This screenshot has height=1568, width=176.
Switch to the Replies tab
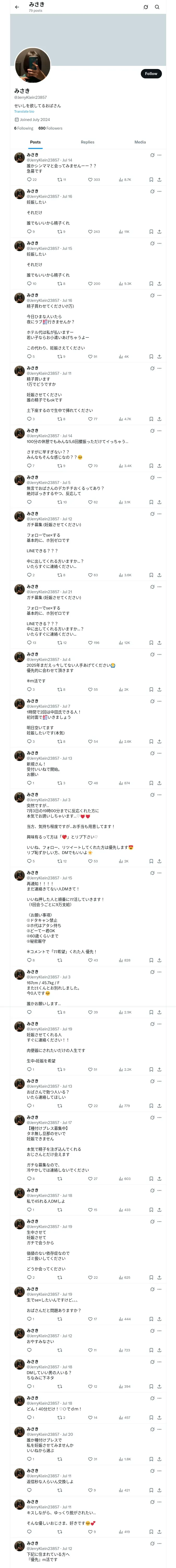[x=87, y=142]
